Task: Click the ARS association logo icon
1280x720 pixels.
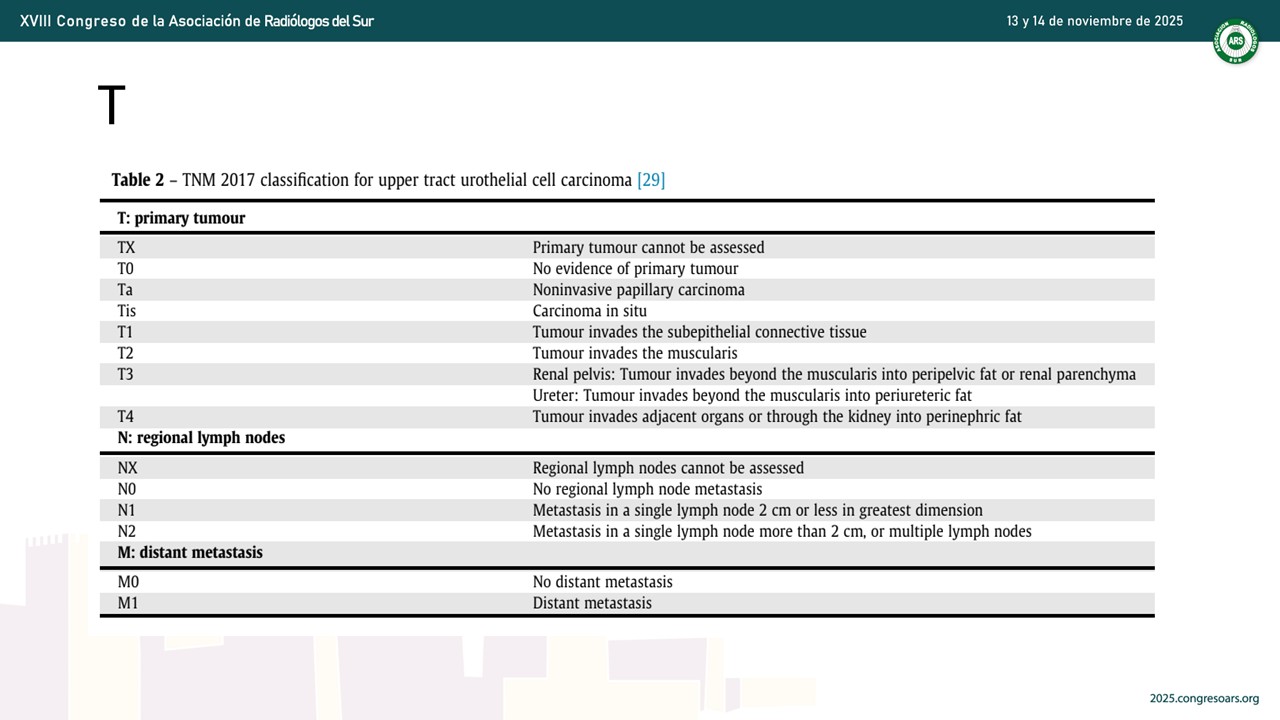Action: tap(1236, 41)
